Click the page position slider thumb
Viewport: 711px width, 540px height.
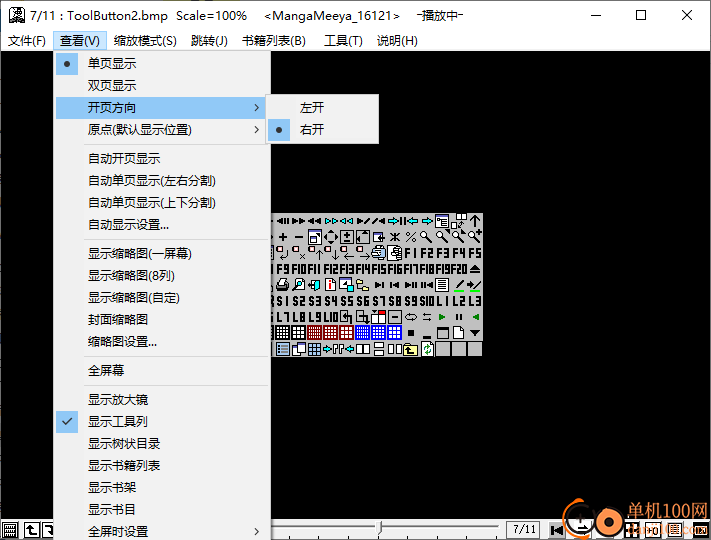pos(380,527)
